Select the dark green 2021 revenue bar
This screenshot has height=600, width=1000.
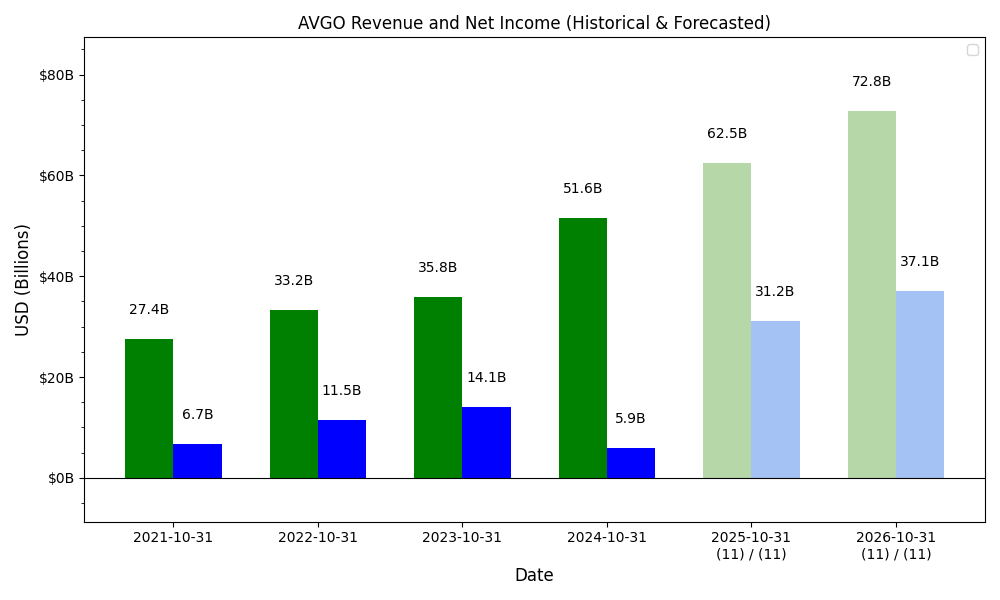click(149, 409)
